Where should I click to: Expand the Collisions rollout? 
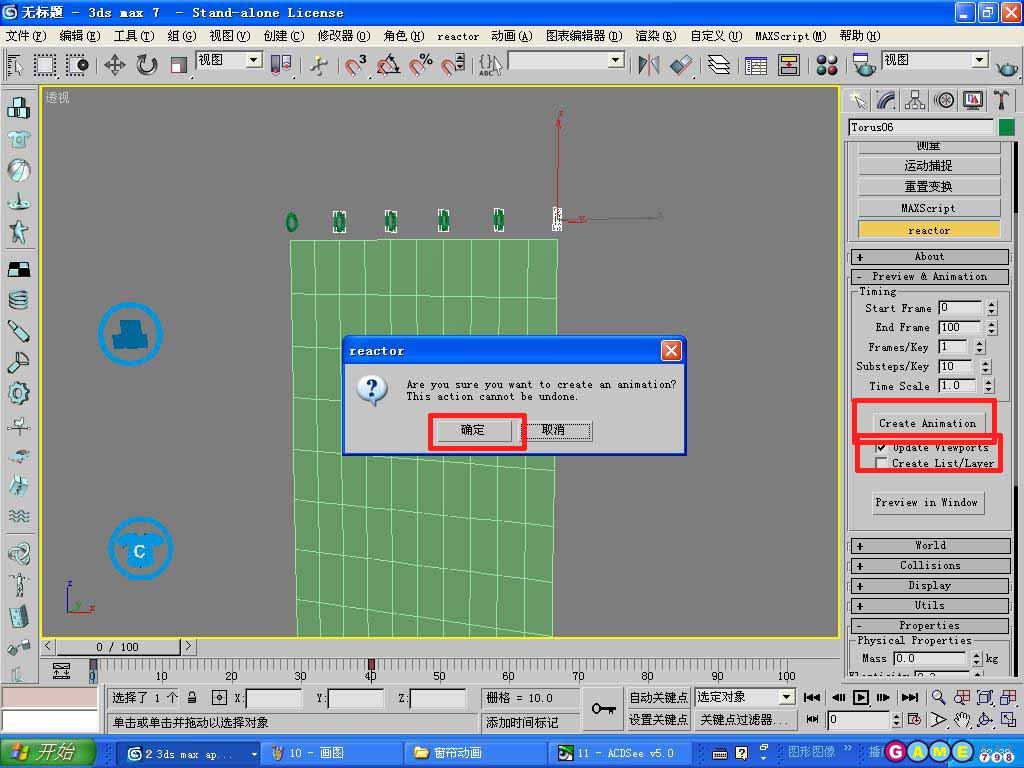tap(930, 566)
